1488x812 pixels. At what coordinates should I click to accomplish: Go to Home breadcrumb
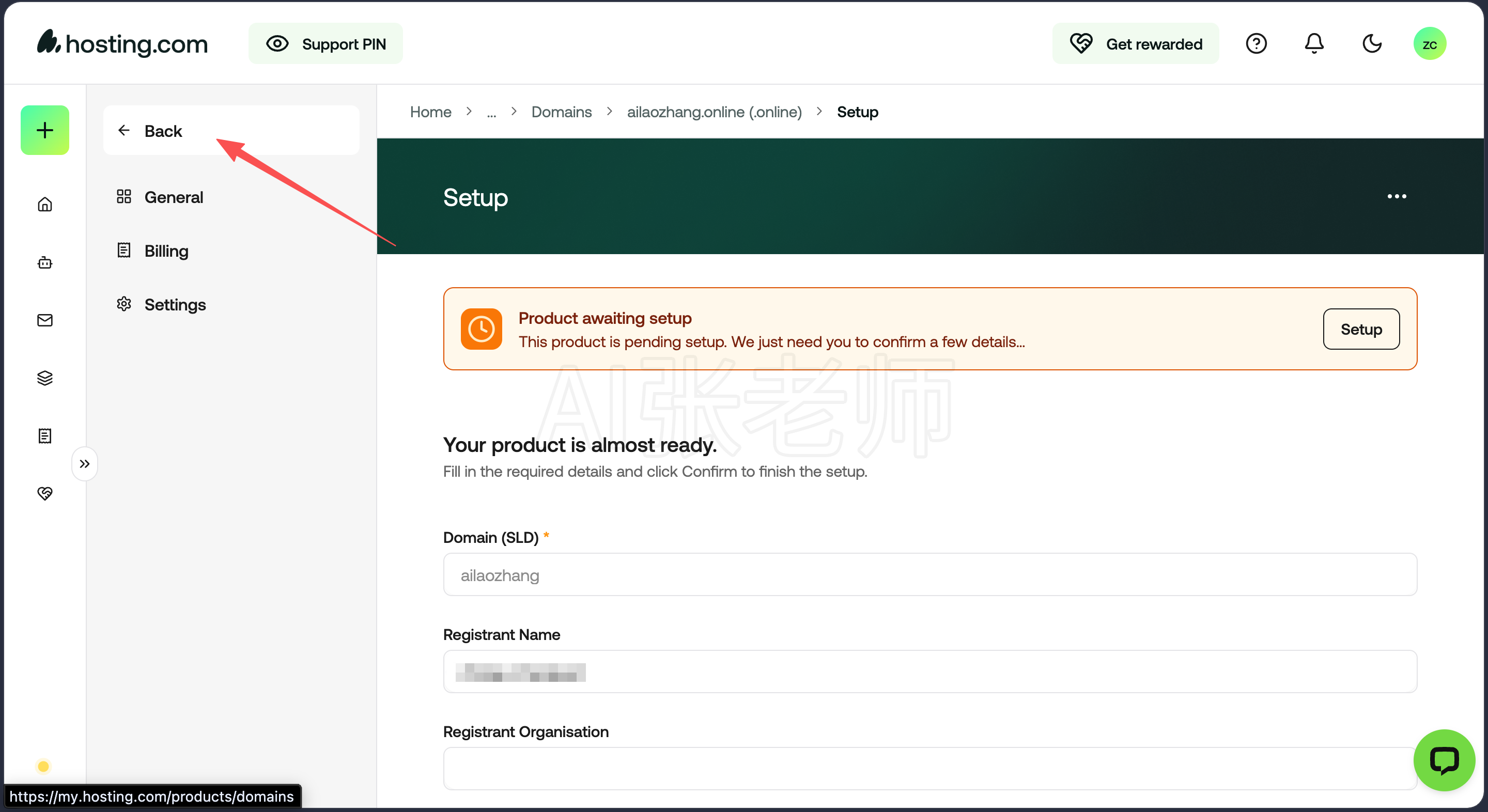click(x=430, y=112)
